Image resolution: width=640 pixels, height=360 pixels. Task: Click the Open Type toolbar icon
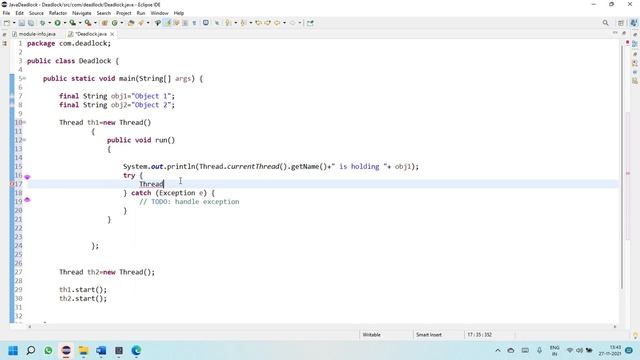tap(131, 23)
